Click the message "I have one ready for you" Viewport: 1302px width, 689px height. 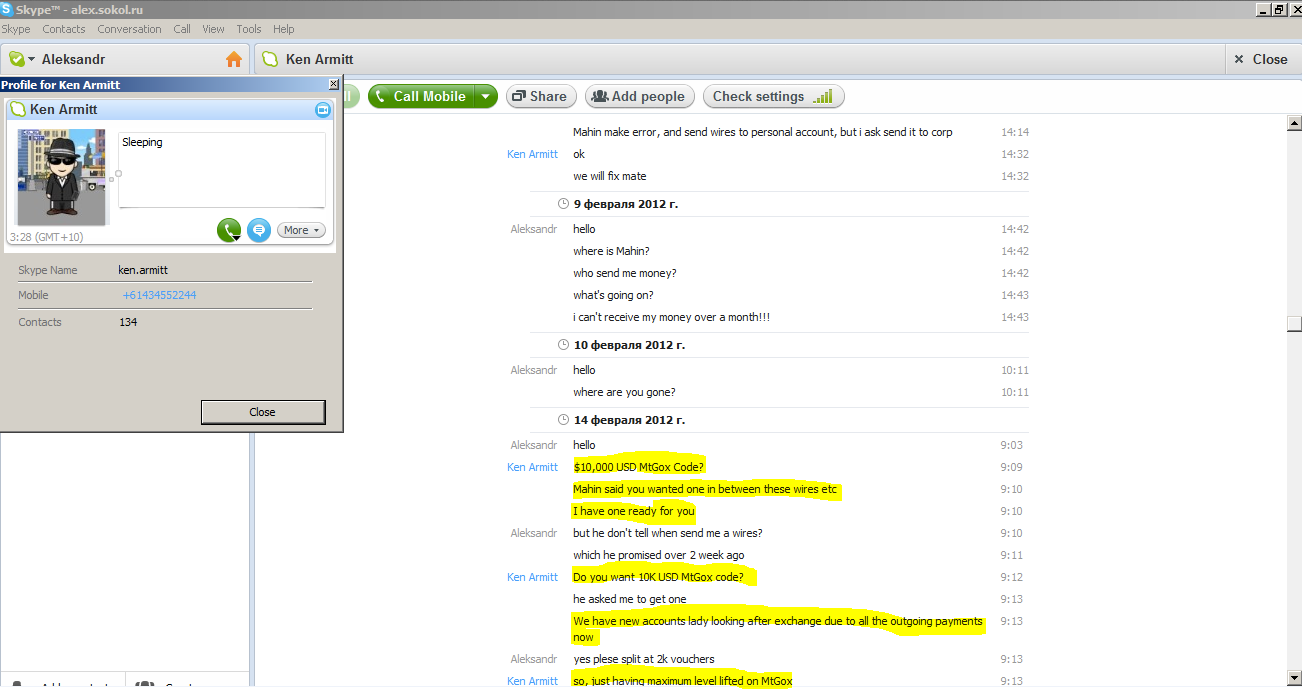[634, 511]
